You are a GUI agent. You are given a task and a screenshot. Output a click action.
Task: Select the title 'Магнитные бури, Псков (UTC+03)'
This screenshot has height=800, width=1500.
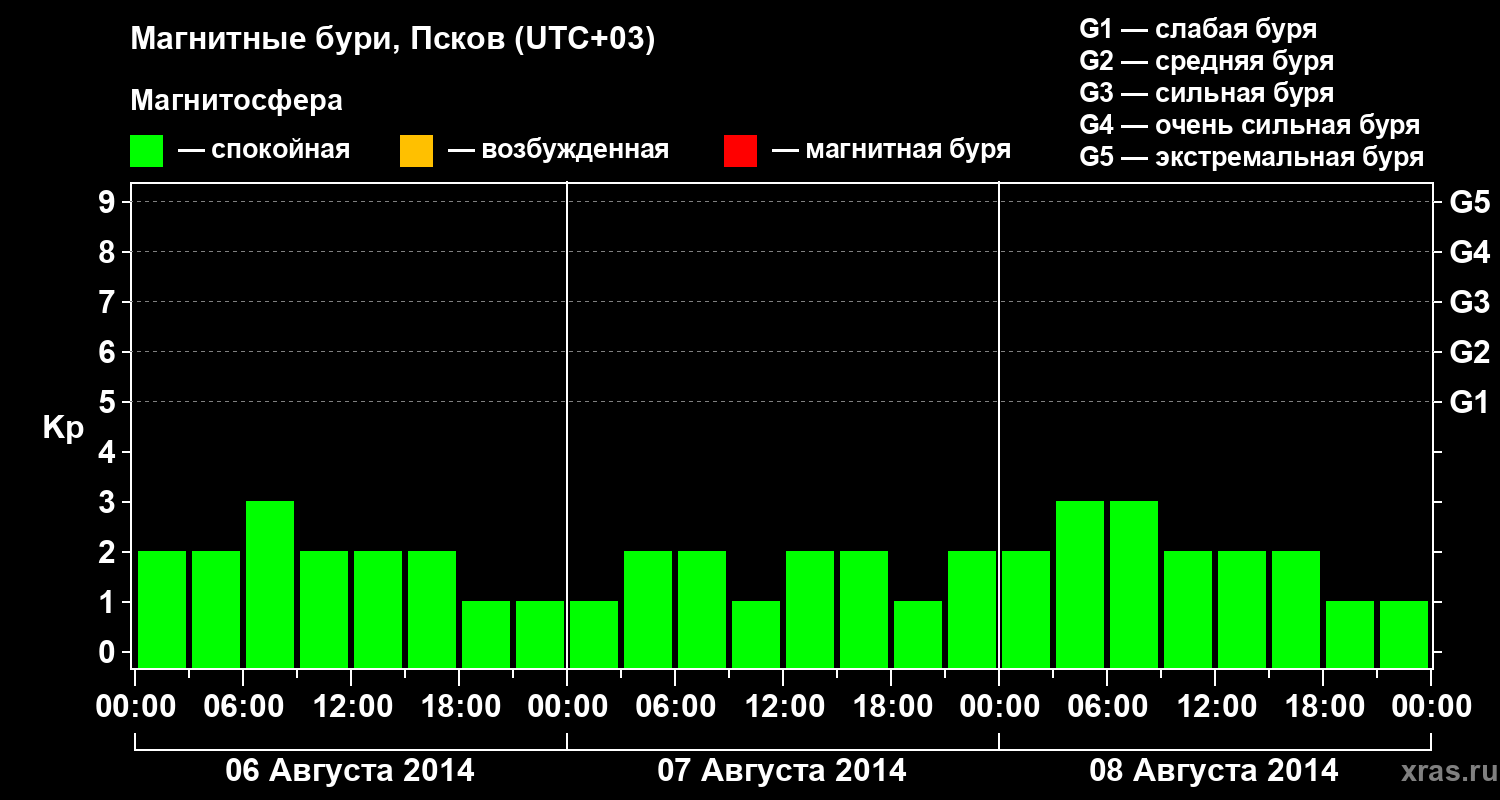pyautogui.click(x=393, y=40)
